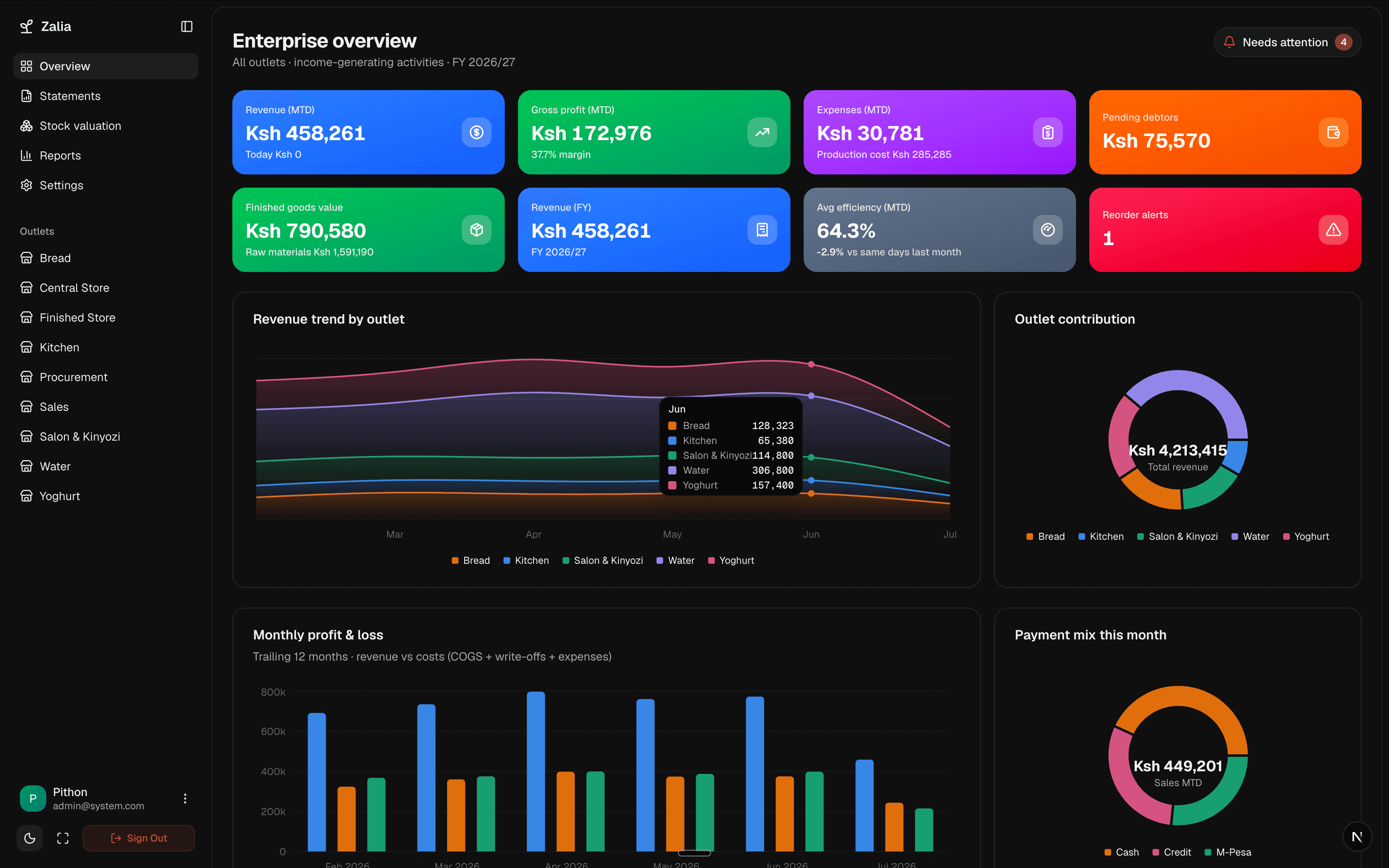Click the Jun data point on Water line

[811, 396]
